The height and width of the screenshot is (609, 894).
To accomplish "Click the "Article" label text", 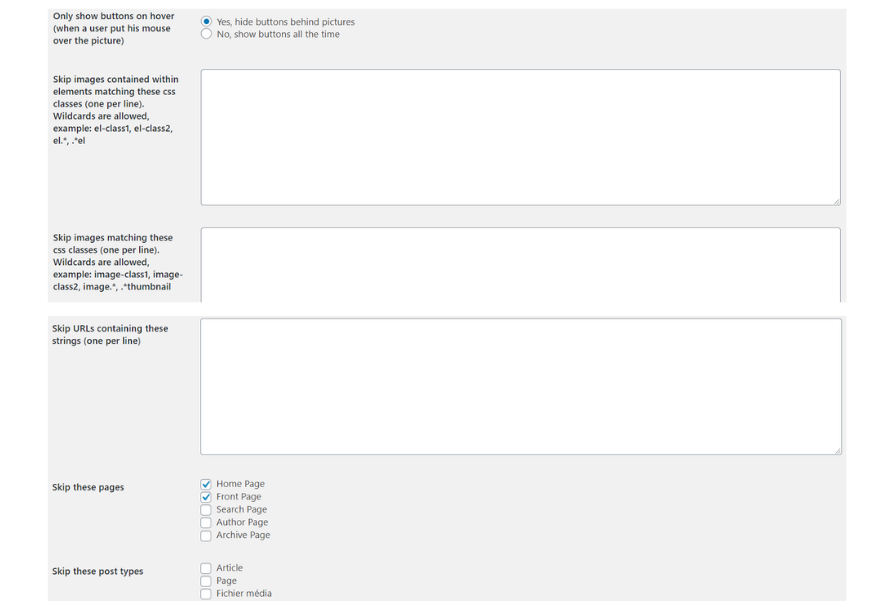I will [x=229, y=567].
